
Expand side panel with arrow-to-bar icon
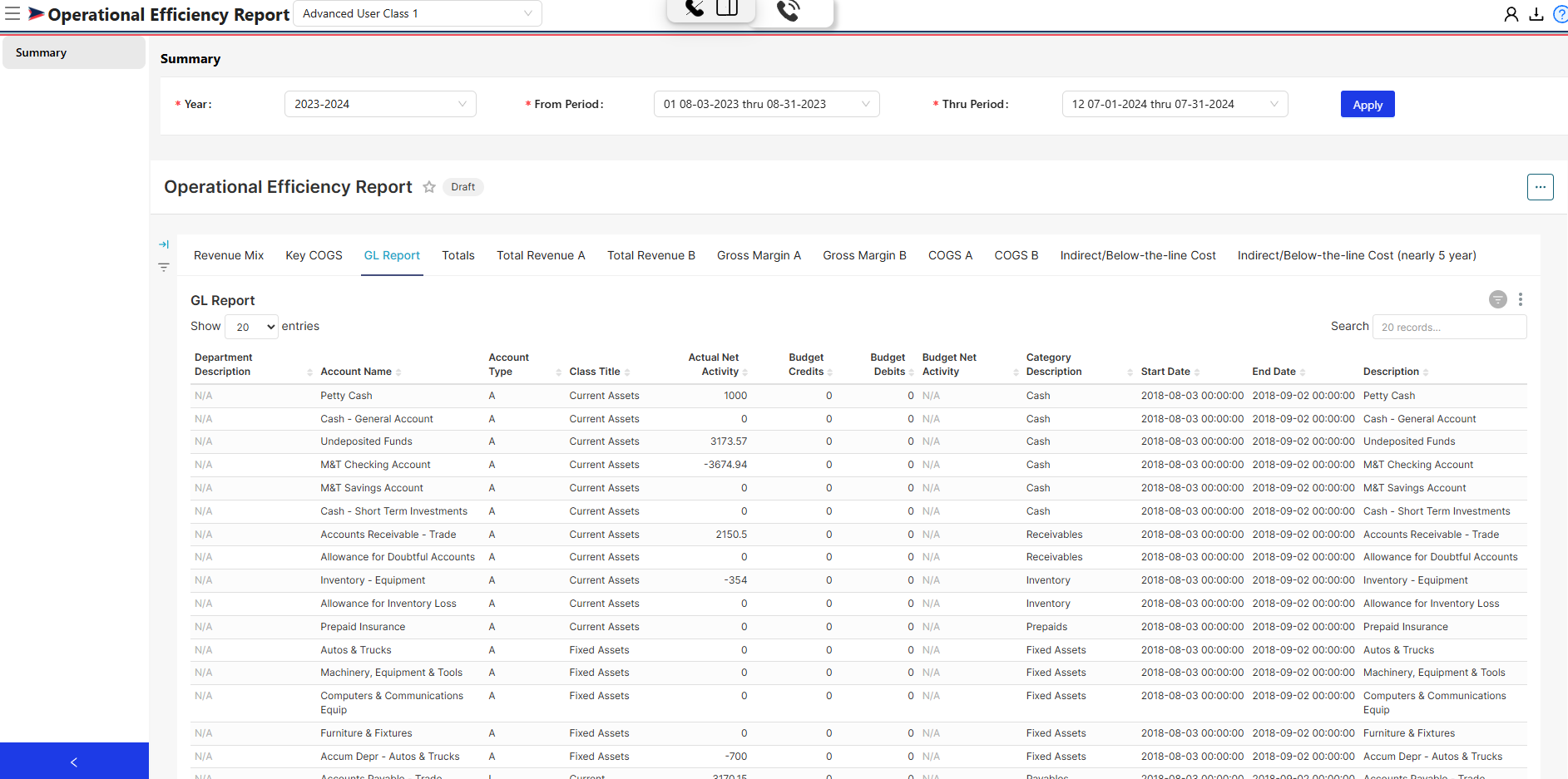pyautogui.click(x=164, y=244)
